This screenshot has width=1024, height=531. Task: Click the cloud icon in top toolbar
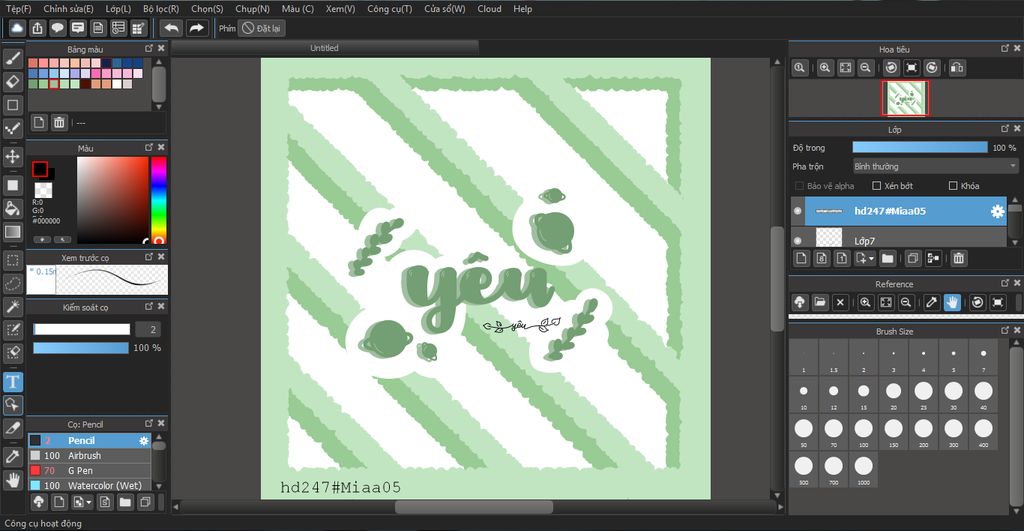[17, 28]
